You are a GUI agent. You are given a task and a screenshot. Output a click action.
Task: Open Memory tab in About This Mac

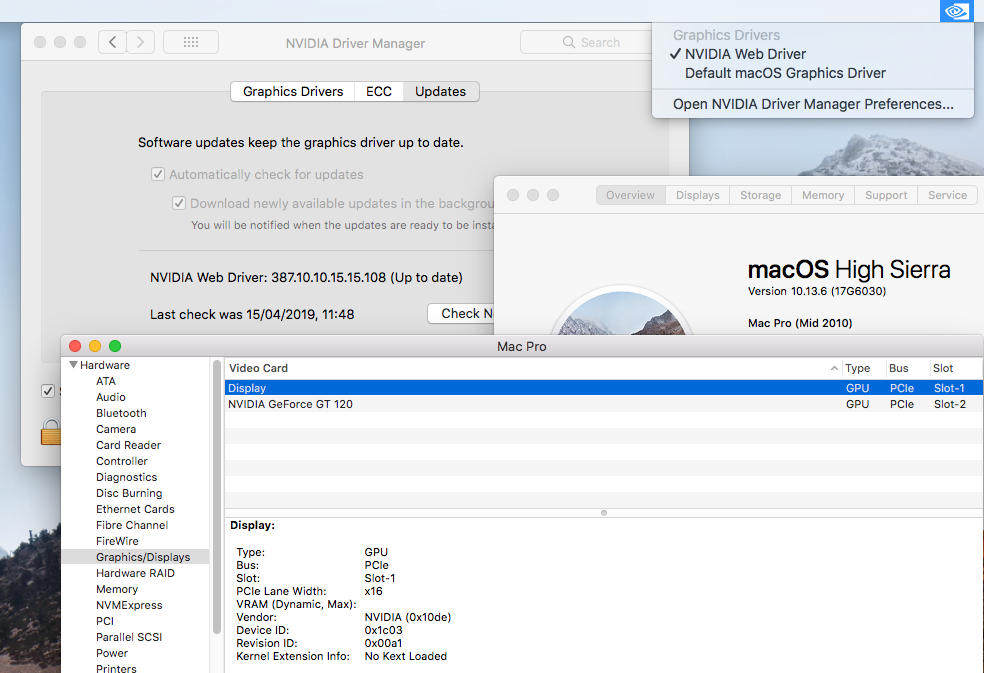pyautogui.click(x=823, y=195)
